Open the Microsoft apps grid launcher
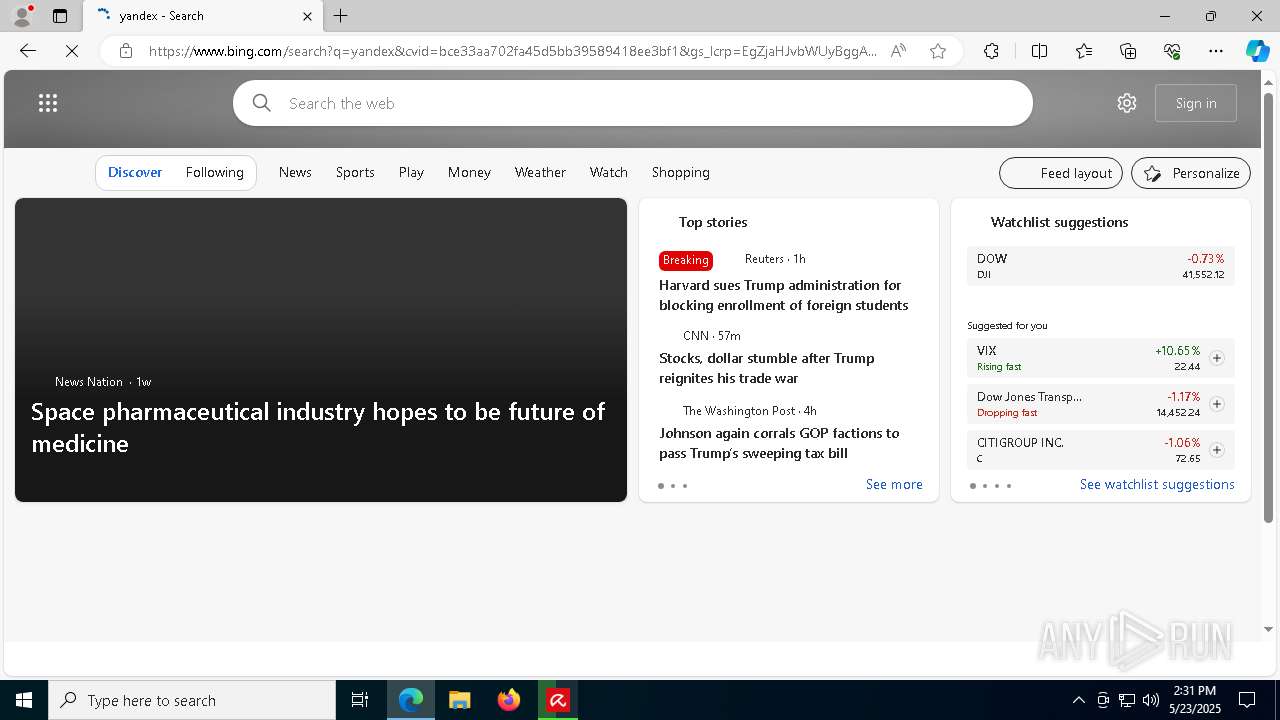The height and width of the screenshot is (720, 1280). click(x=48, y=103)
